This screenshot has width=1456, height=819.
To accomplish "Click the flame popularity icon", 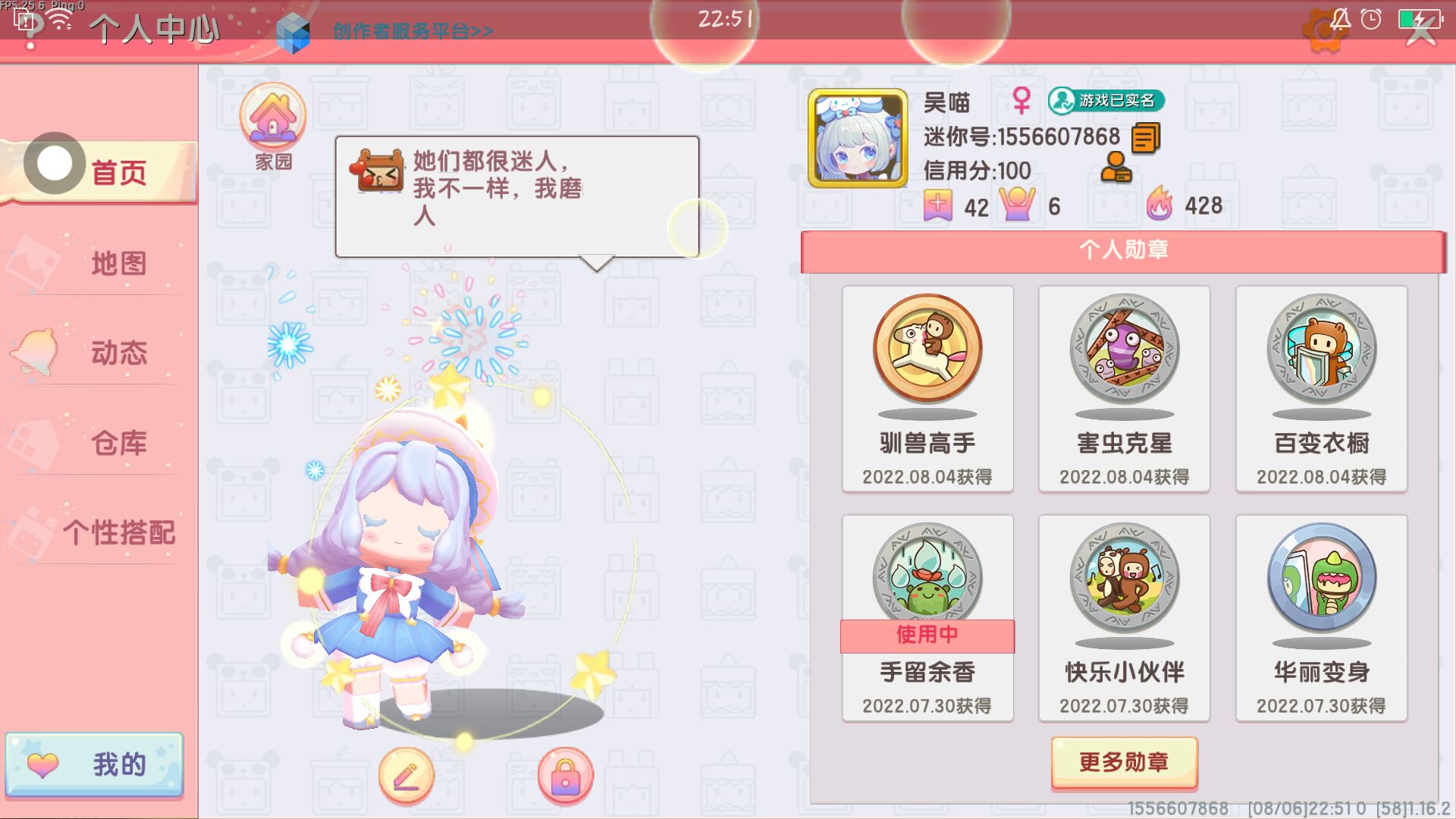I will 1159,205.
